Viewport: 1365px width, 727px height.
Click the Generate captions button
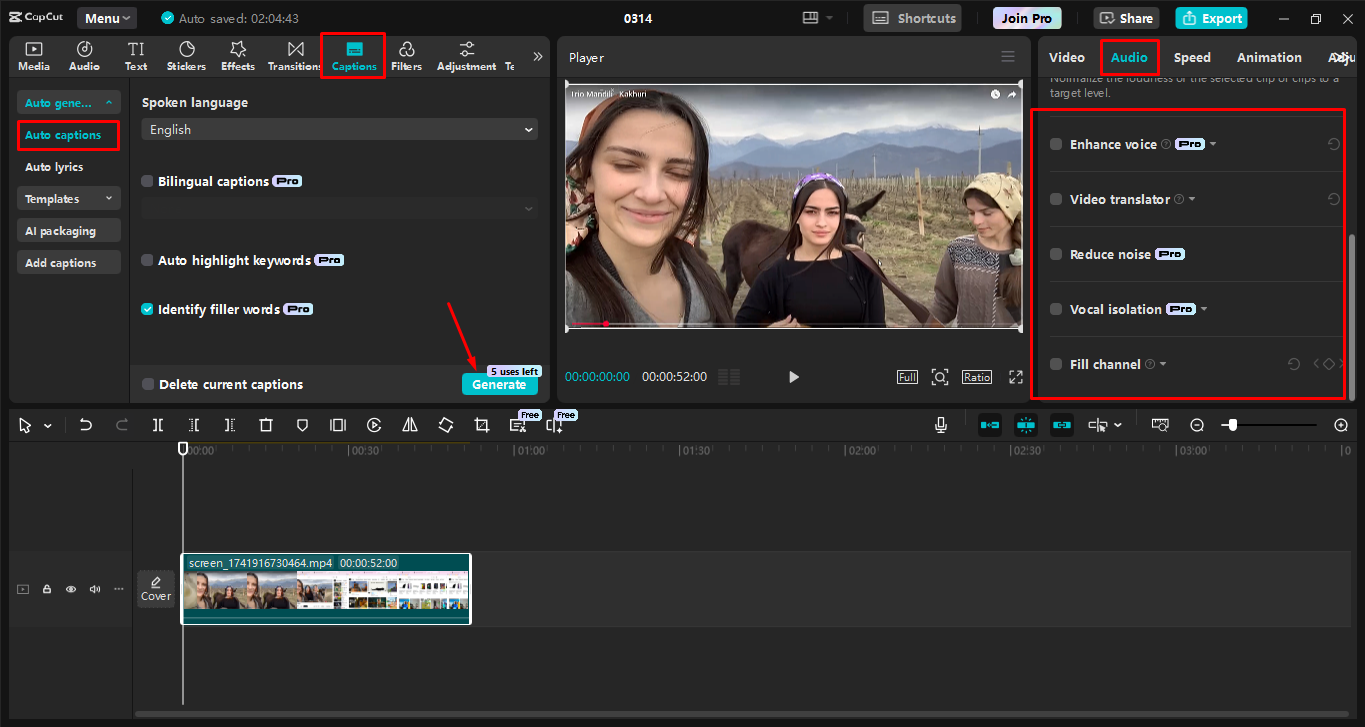(499, 384)
